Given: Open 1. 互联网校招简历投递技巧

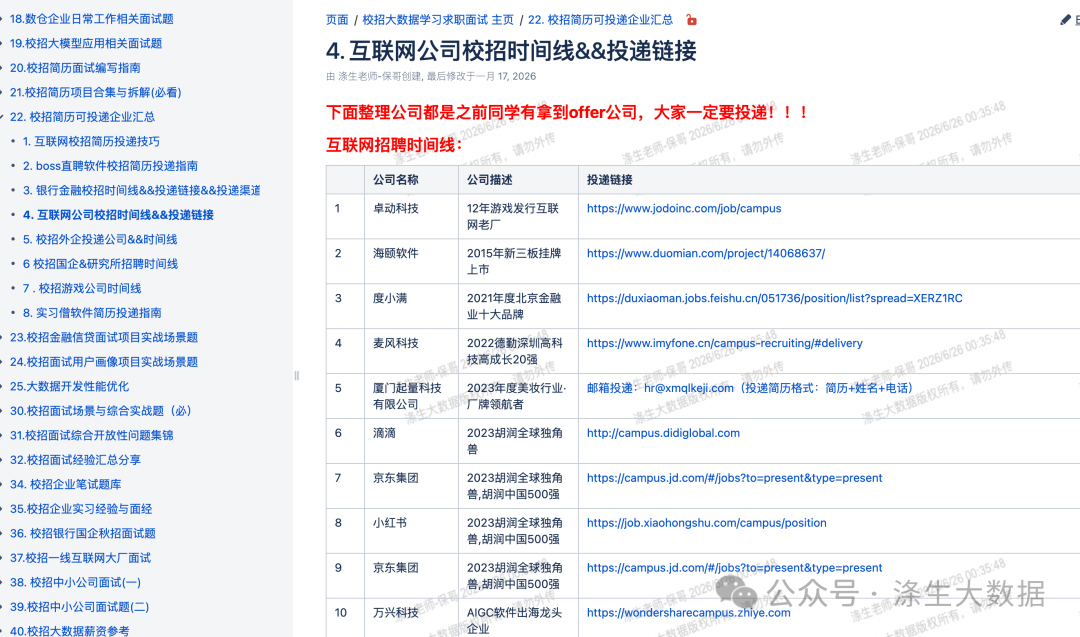Looking at the screenshot, I should (91, 141).
